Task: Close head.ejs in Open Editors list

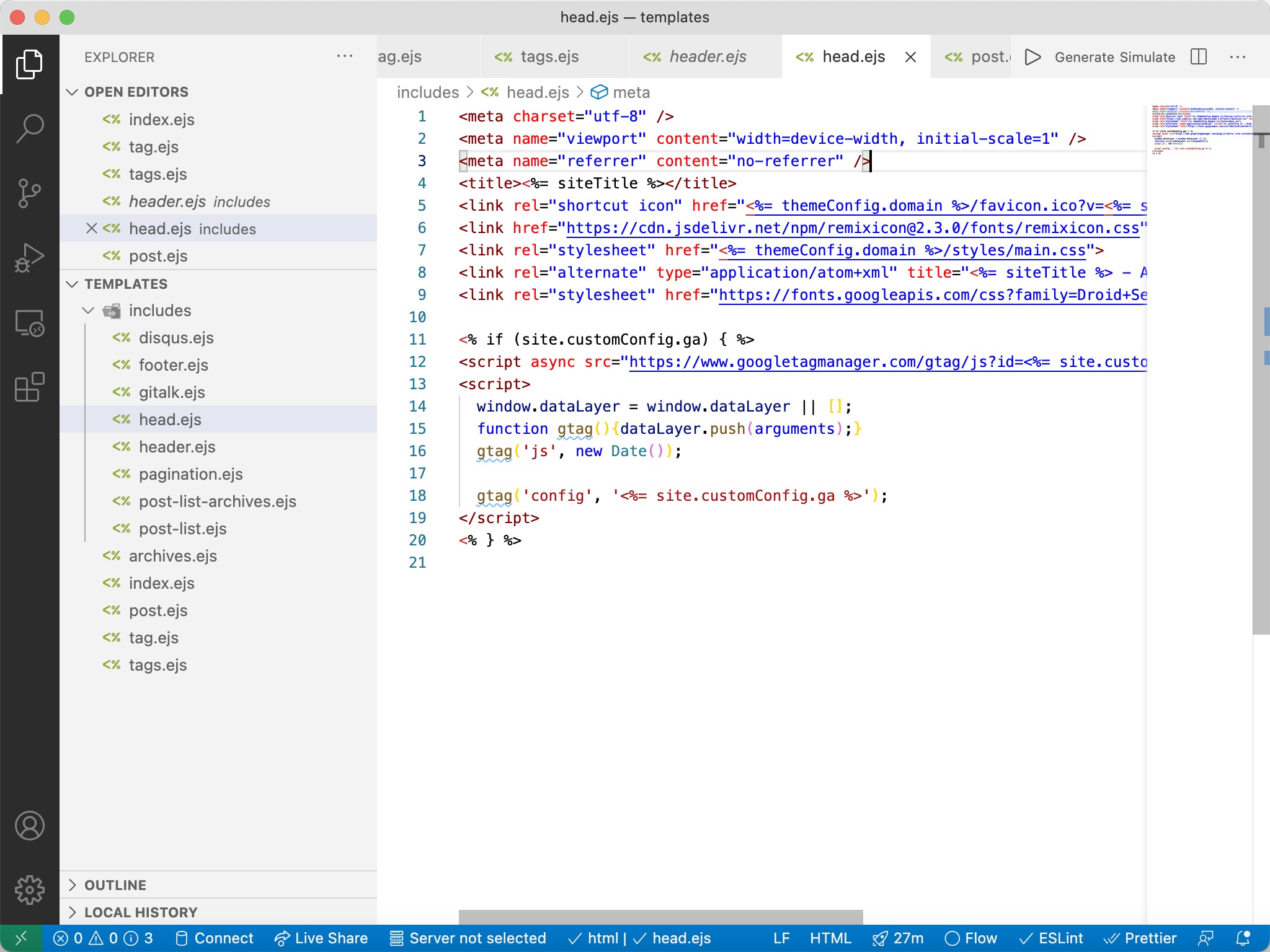Action: click(91, 228)
